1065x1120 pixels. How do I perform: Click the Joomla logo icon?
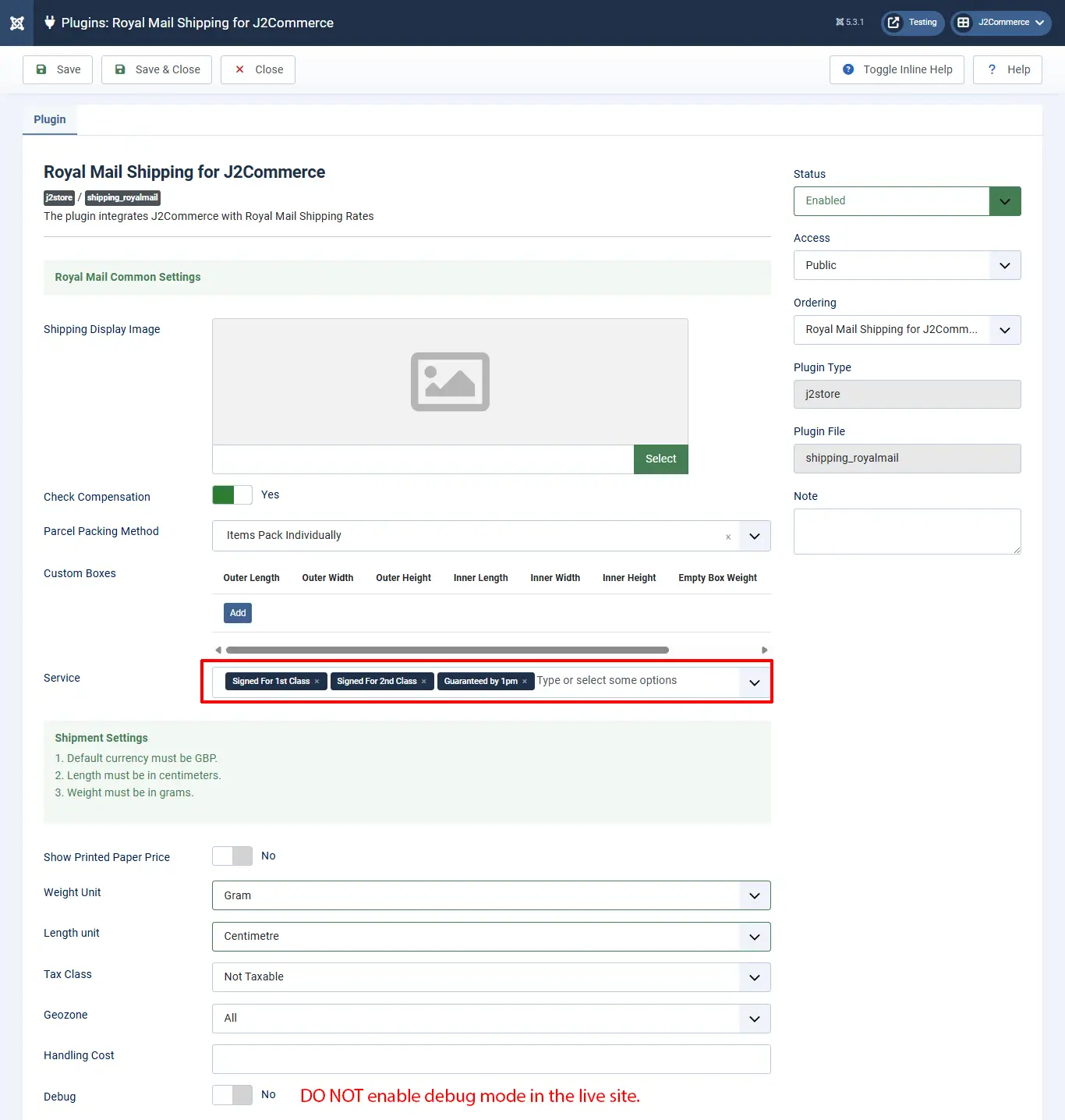(x=17, y=23)
